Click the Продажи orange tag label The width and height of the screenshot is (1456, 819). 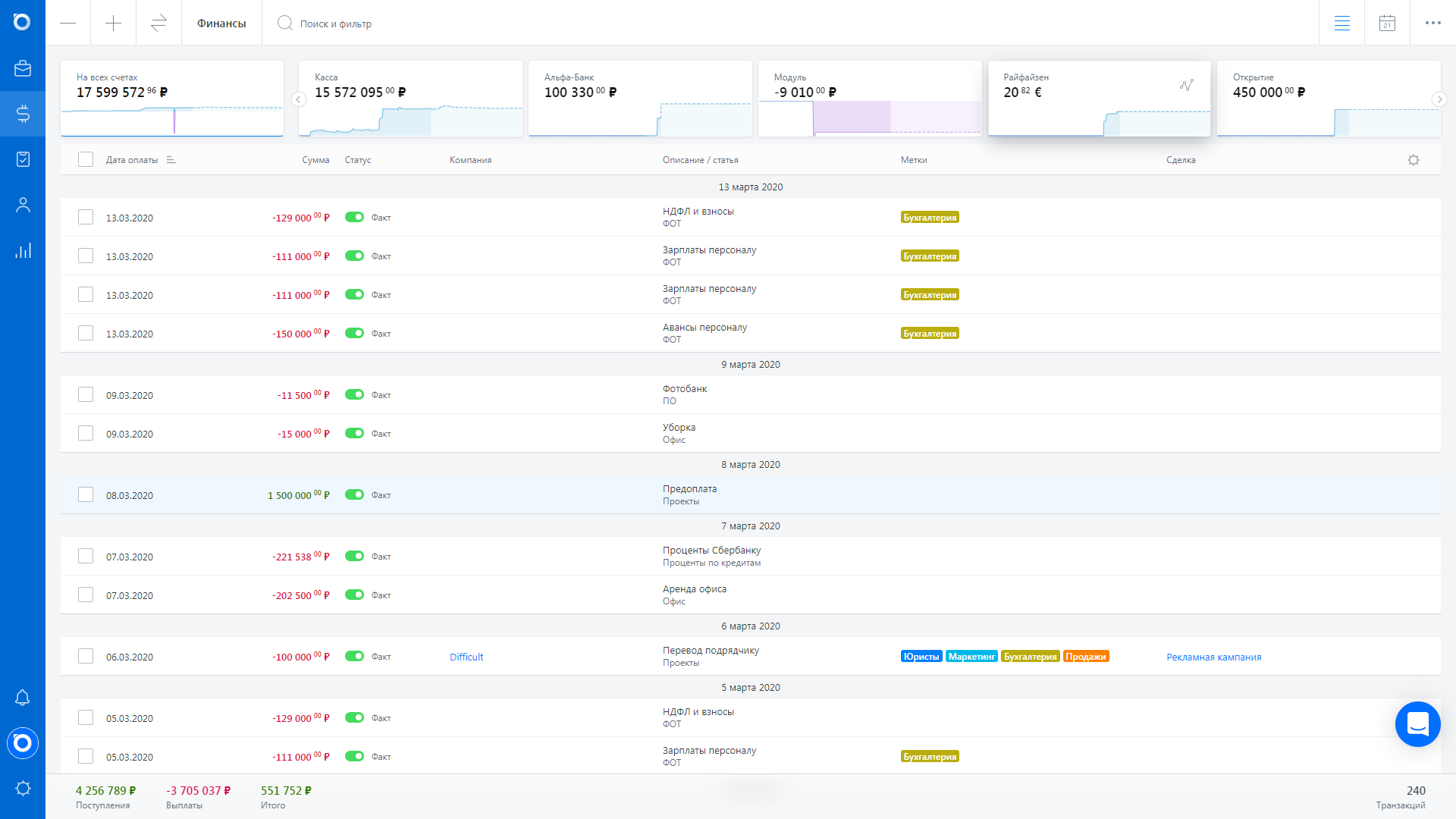point(1085,657)
